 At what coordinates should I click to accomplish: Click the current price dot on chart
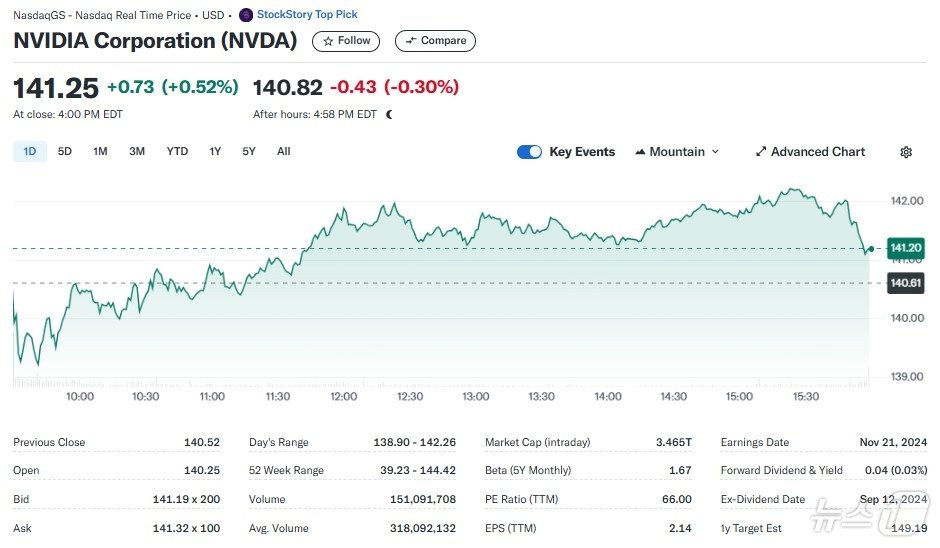tap(871, 248)
